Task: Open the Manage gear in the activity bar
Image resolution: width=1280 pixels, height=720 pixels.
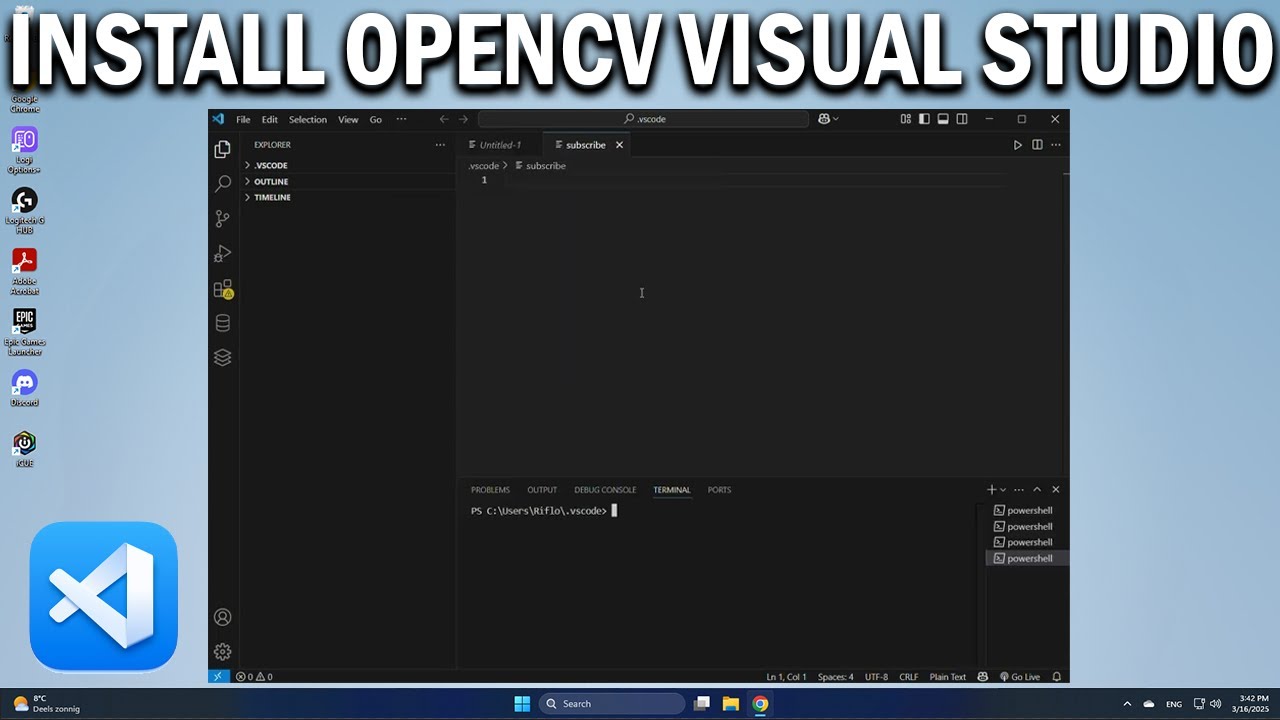Action: click(x=222, y=652)
